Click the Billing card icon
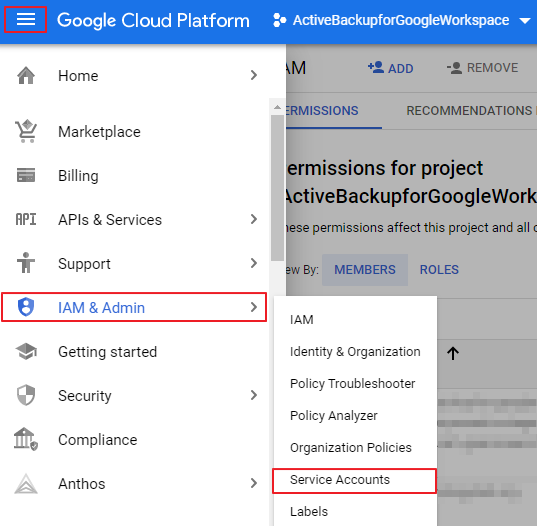 coord(26,175)
